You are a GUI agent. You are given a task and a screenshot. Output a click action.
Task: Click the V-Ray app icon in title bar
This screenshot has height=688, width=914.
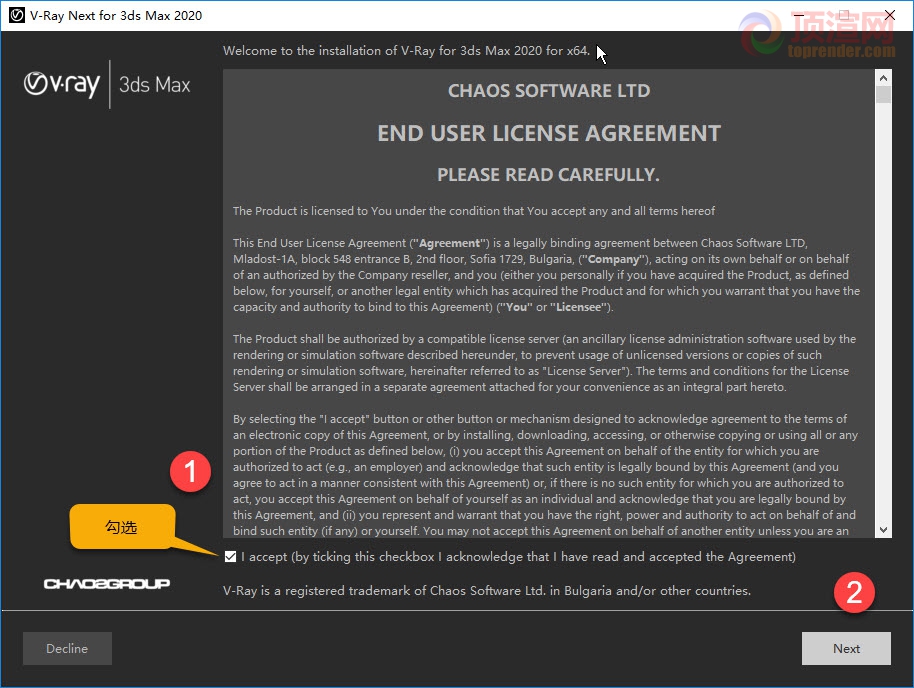[17, 15]
